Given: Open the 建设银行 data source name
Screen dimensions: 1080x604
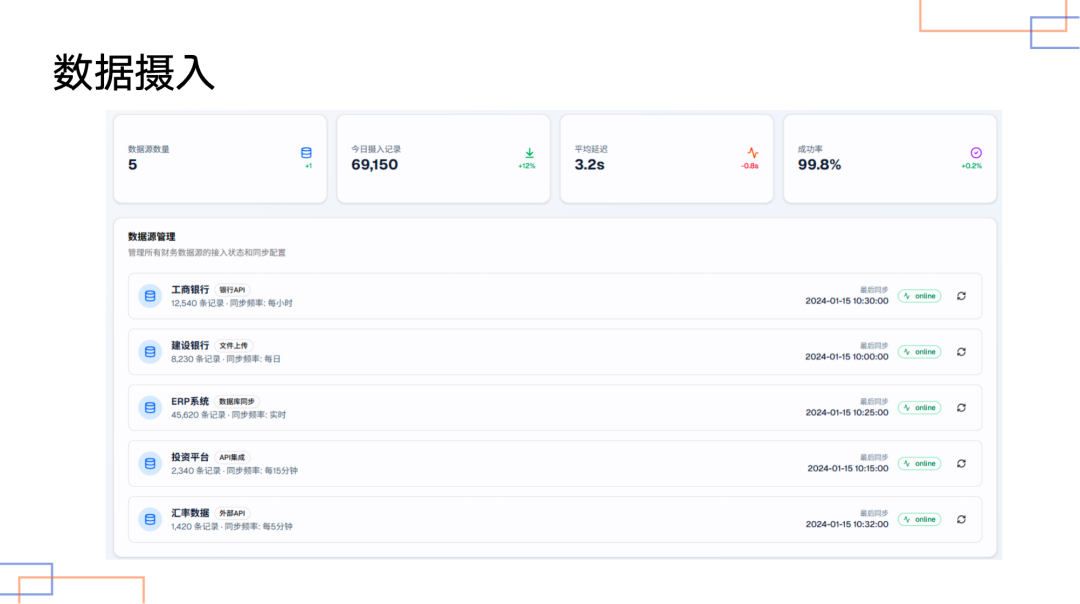Looking at the screenshot, I should [190, 346].
